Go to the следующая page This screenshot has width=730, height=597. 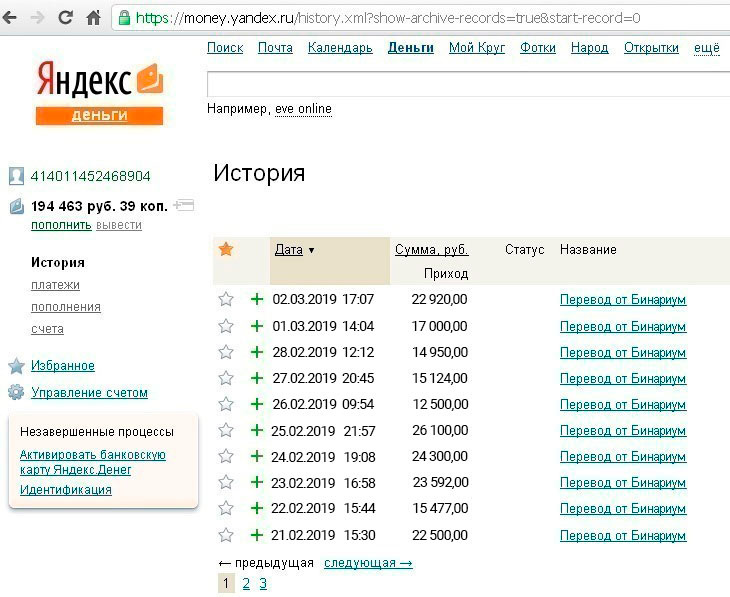click(x=368, y=563)
